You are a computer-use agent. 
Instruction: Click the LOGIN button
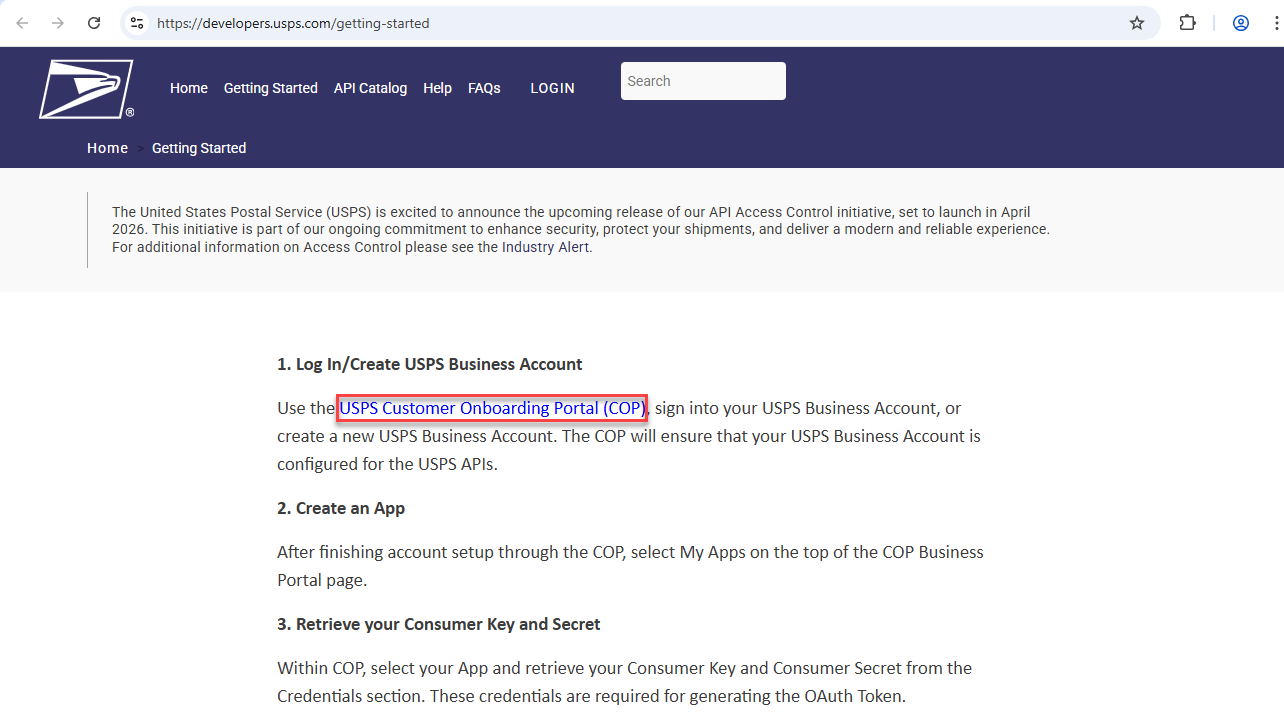(552, 88)
